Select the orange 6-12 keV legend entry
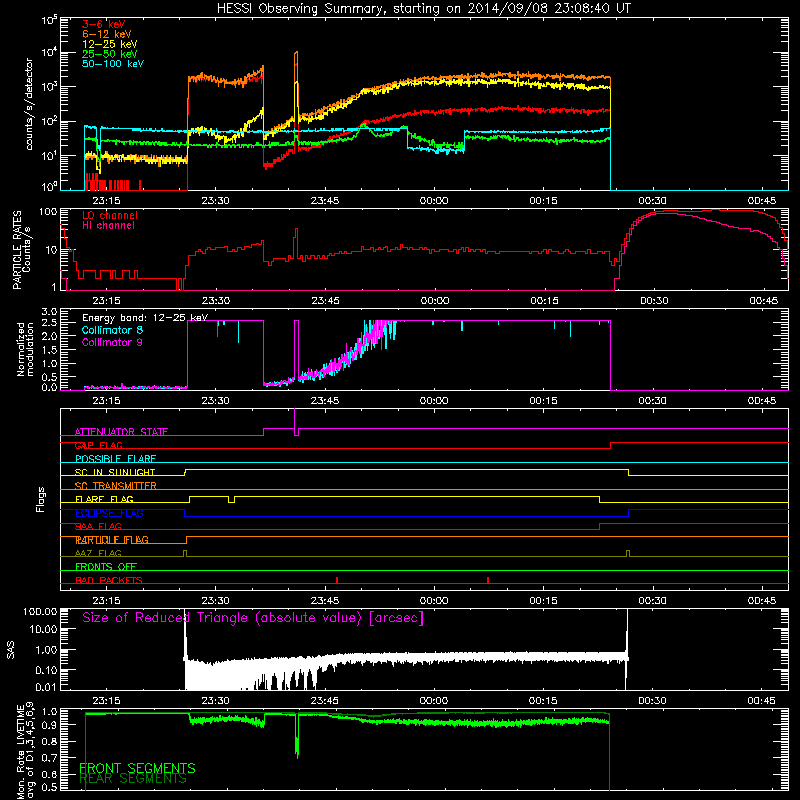 [107, 34]
